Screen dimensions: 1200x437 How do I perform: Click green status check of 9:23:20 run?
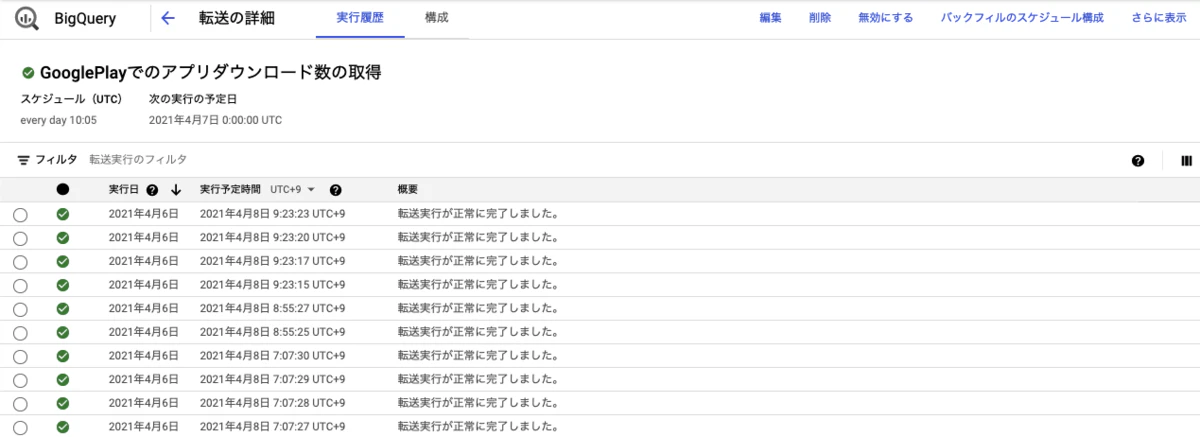[63, 237]
